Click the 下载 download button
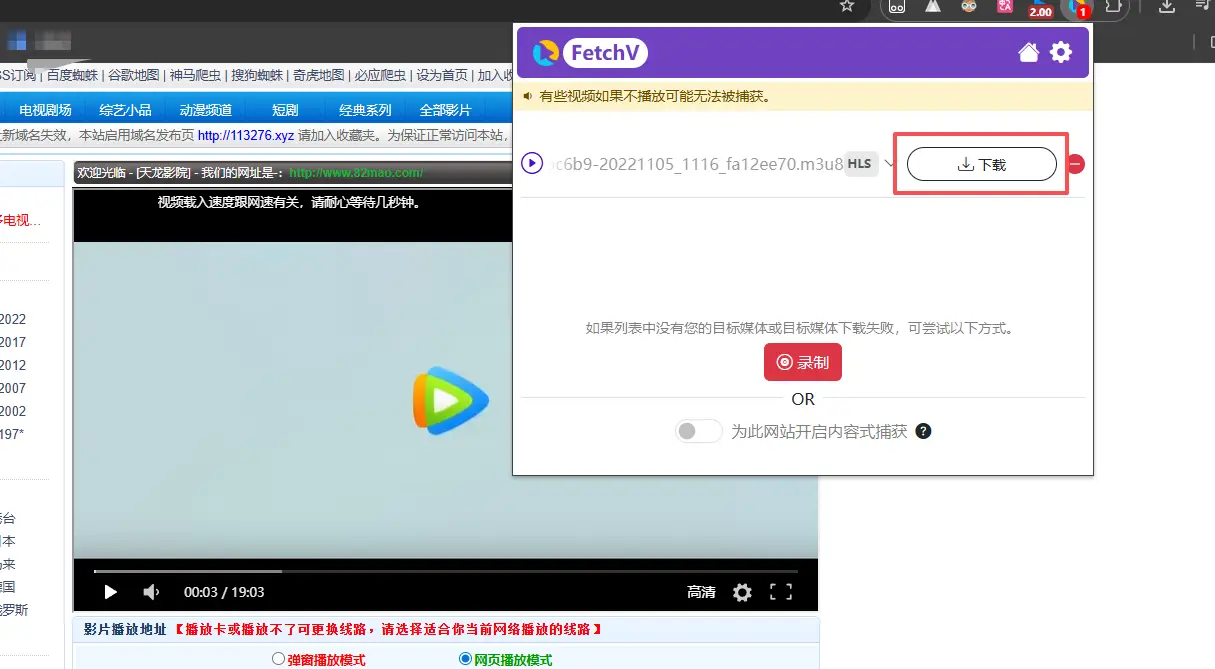The width and height of the screenshot is (1215, 669). (981, 165)
